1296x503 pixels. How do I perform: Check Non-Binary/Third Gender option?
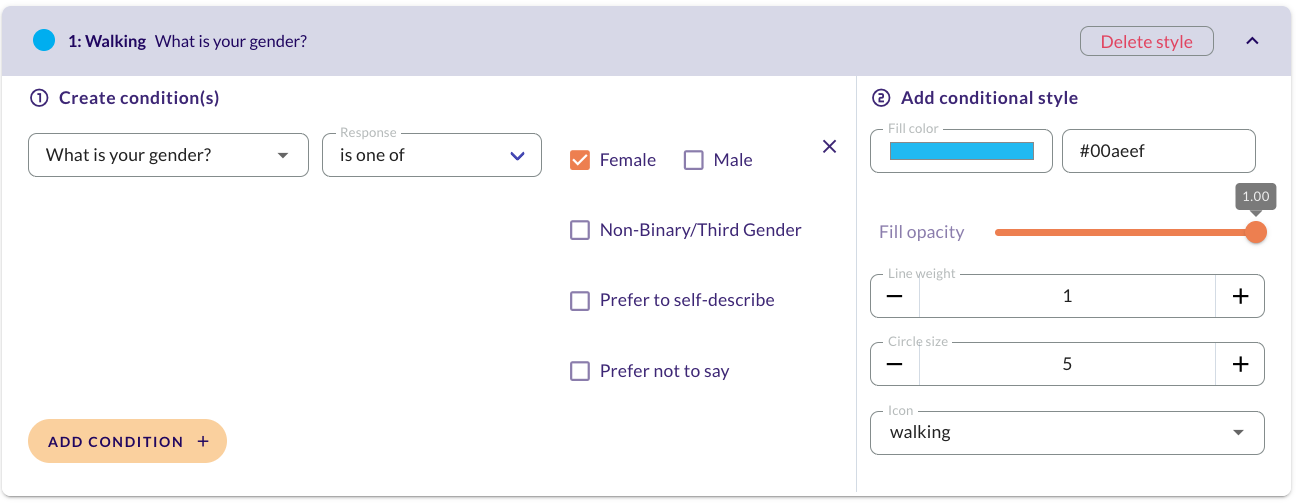click(x=580, y=230)
